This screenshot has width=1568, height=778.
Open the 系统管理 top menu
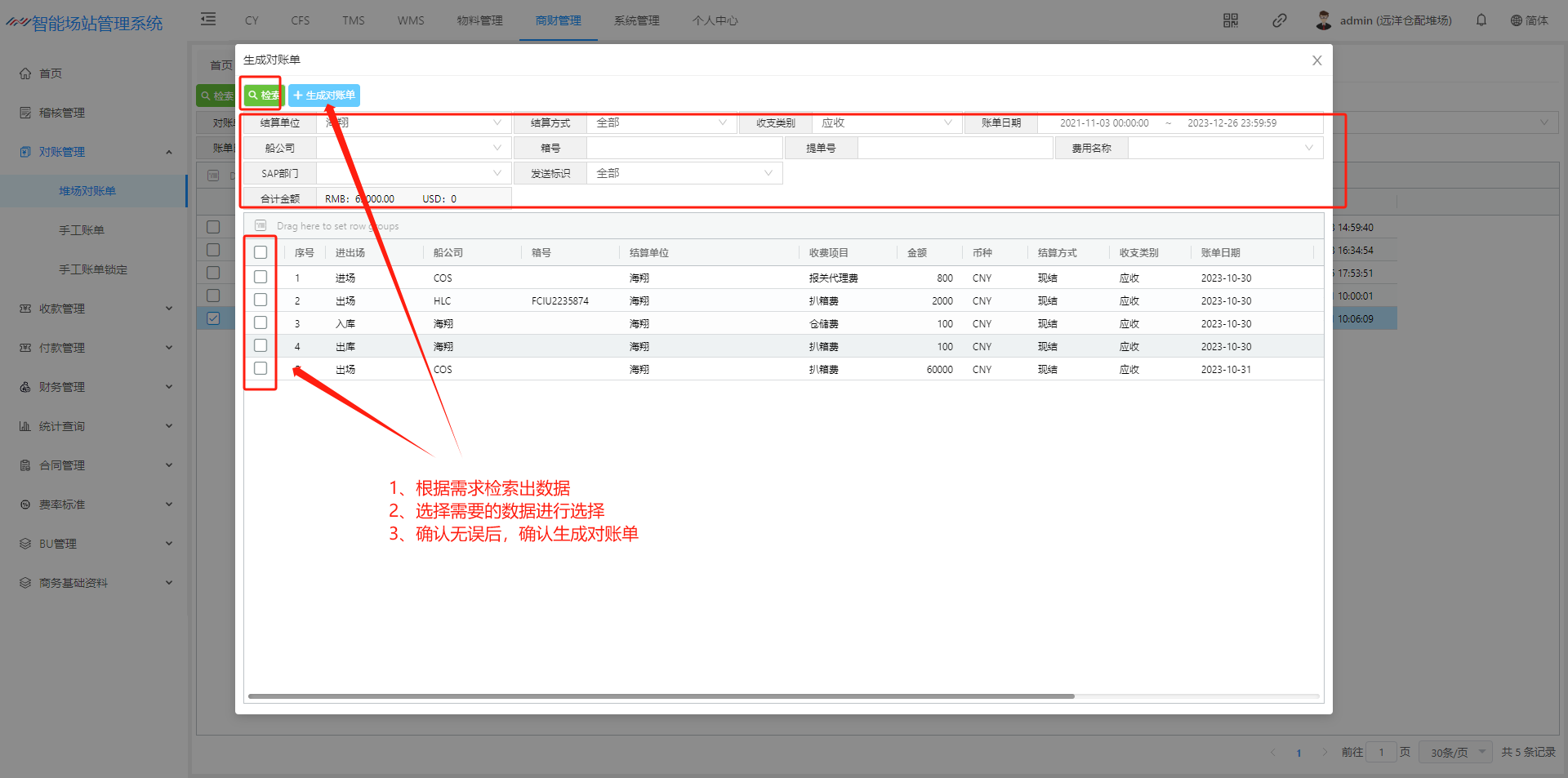tap(636, 20)
